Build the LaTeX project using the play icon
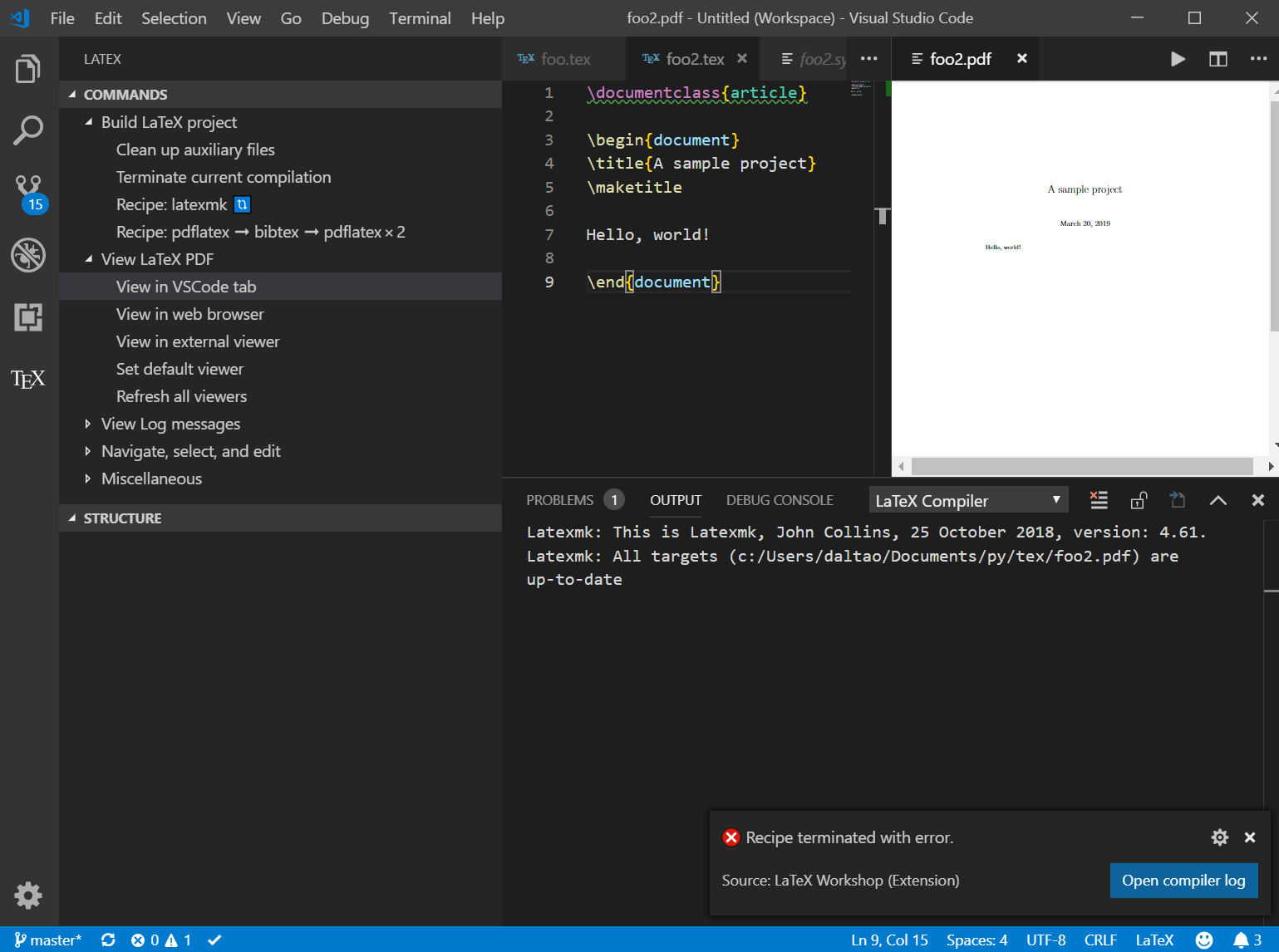The image size is (1279, 952). pos(1177,59)
